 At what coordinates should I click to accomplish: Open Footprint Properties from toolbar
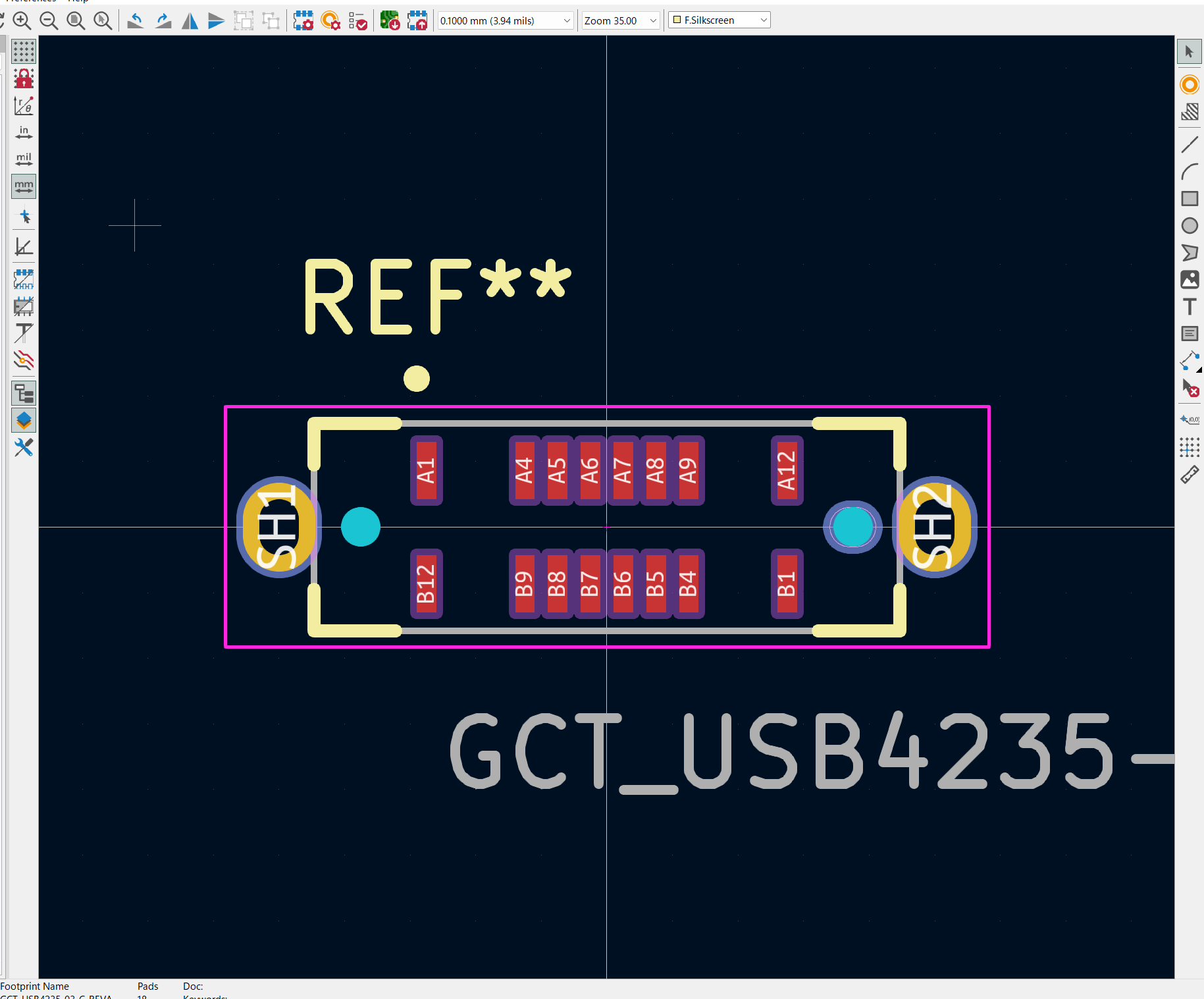303,21
